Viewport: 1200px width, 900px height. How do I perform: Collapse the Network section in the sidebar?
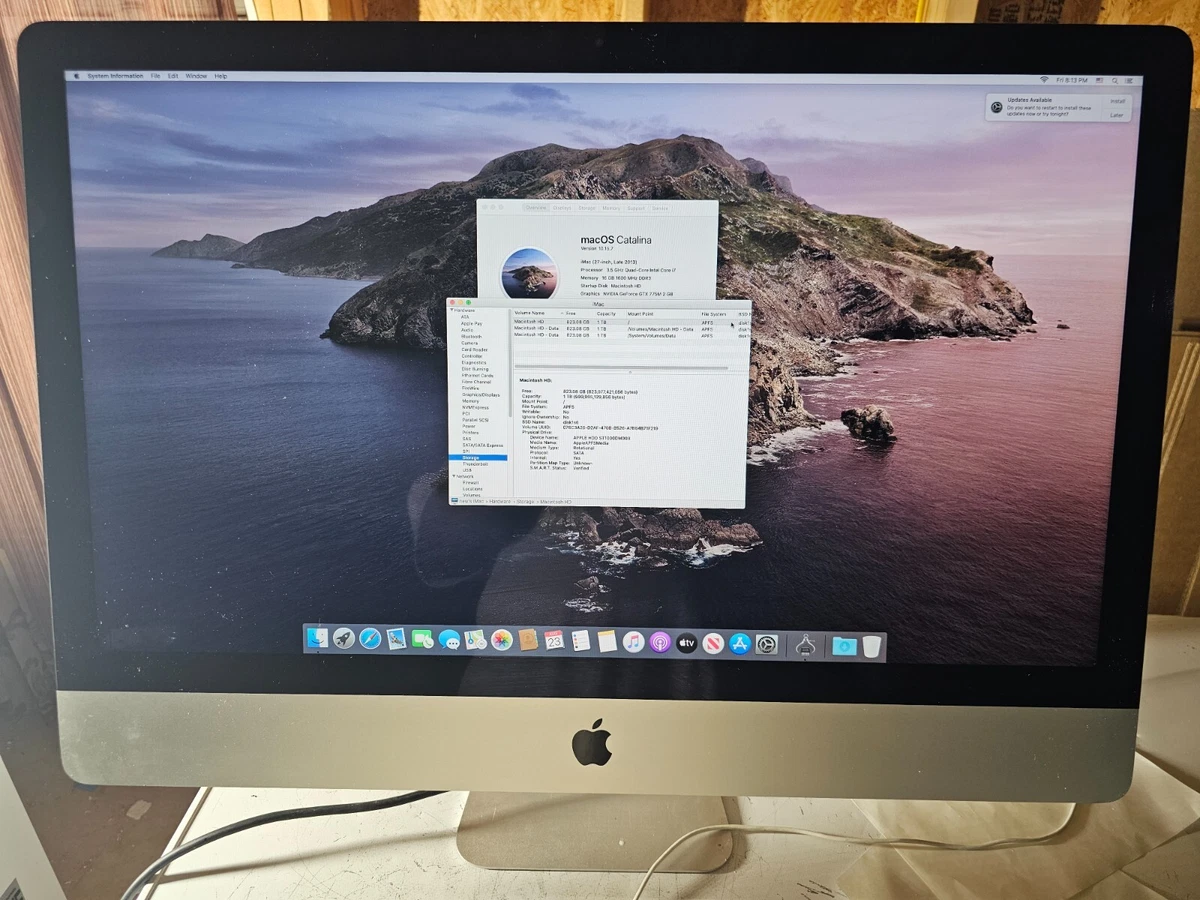(x=452, y=477)
